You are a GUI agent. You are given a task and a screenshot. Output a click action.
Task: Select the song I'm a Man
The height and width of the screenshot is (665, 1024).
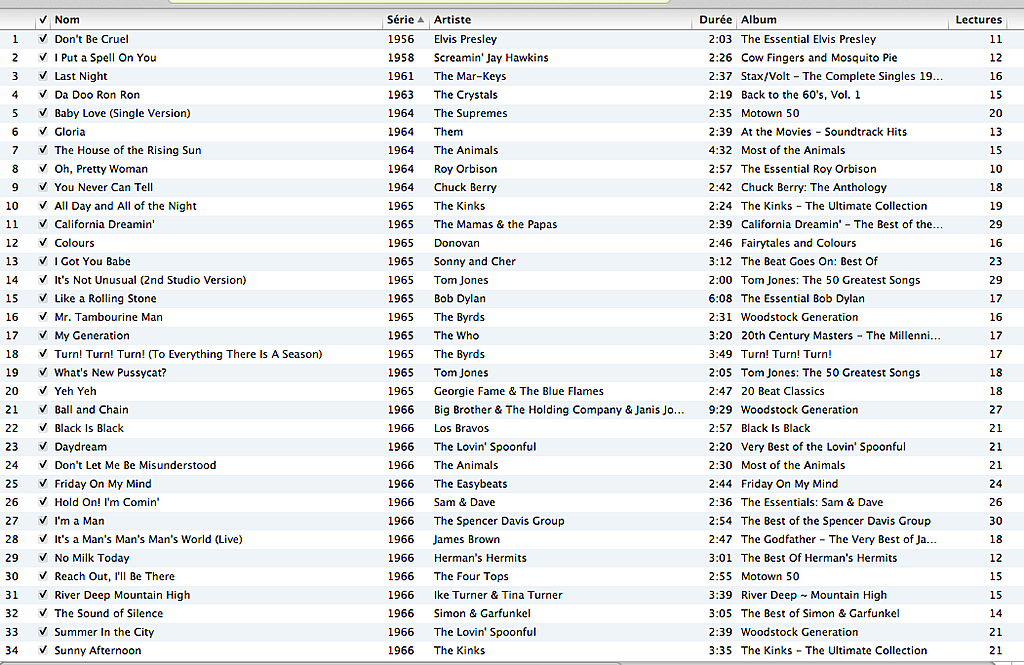click(79, 521)
